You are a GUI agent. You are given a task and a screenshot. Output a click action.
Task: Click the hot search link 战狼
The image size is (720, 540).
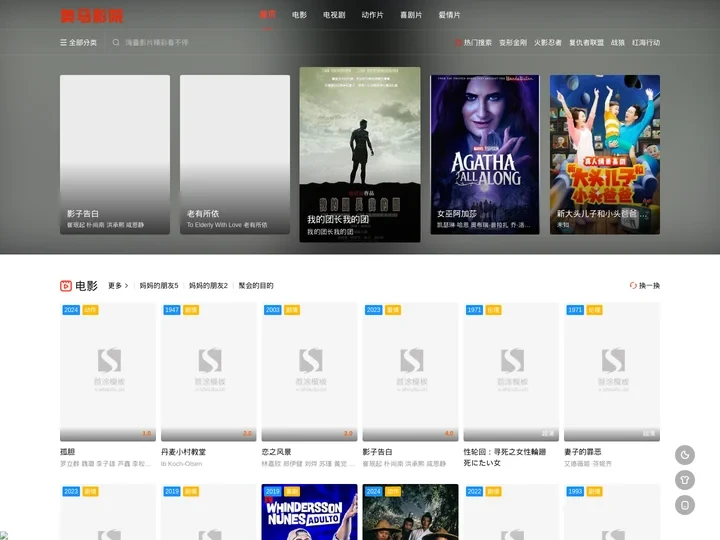[x=618, y=42]
